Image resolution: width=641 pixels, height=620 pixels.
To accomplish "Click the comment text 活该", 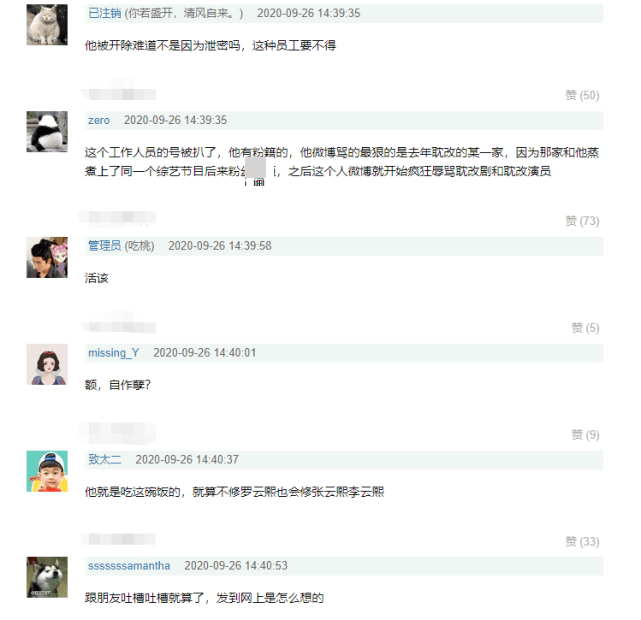I will pos(97,279).
